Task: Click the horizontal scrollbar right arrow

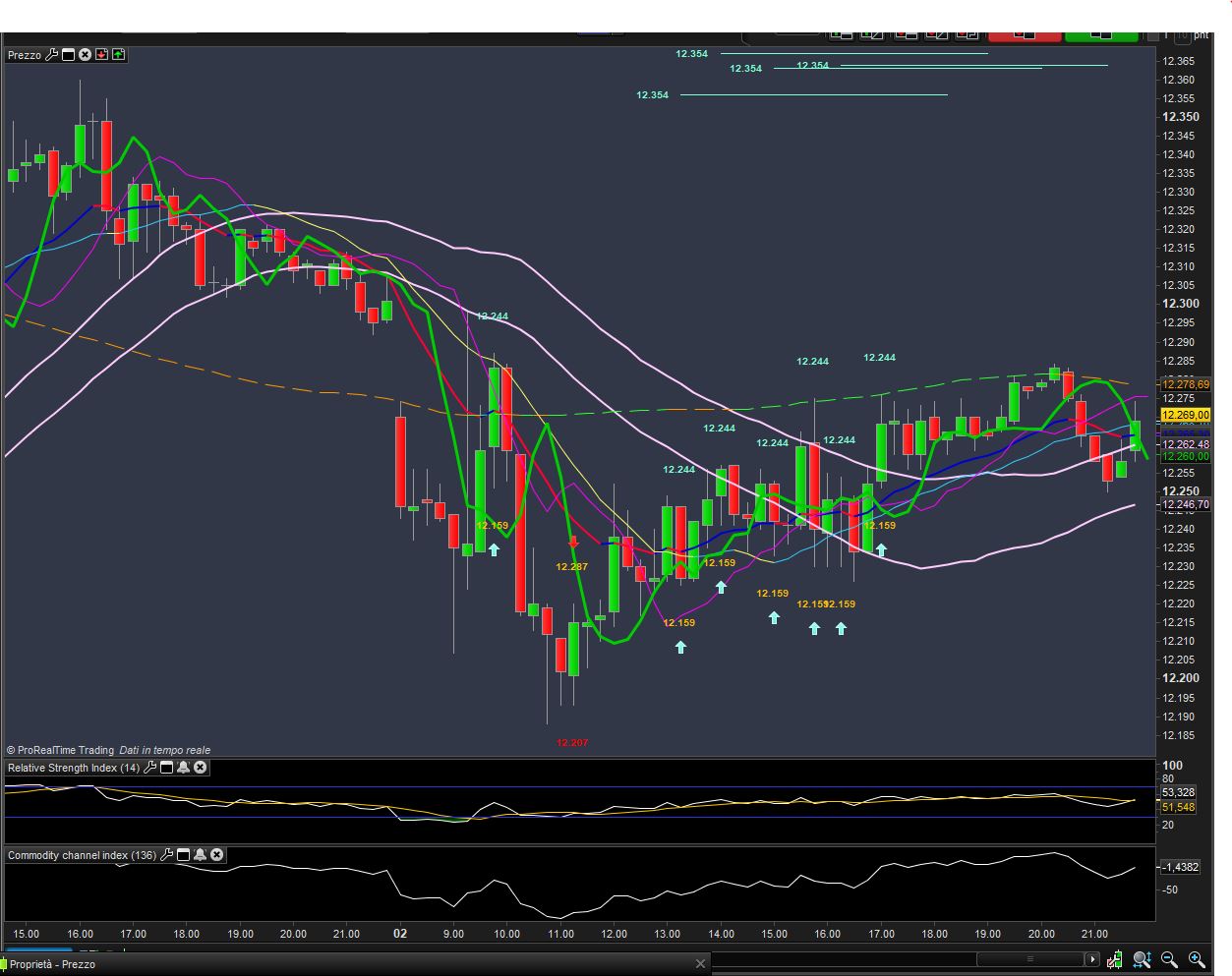Action: point(1091,959)
